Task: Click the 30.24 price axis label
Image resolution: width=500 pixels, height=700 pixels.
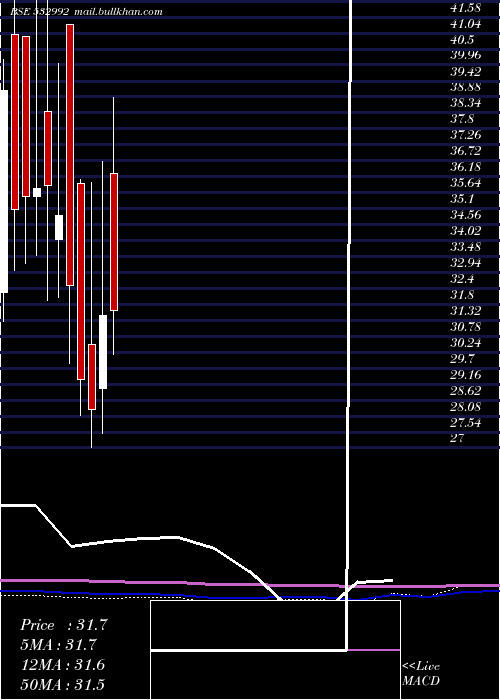Action: coord(466,343)
